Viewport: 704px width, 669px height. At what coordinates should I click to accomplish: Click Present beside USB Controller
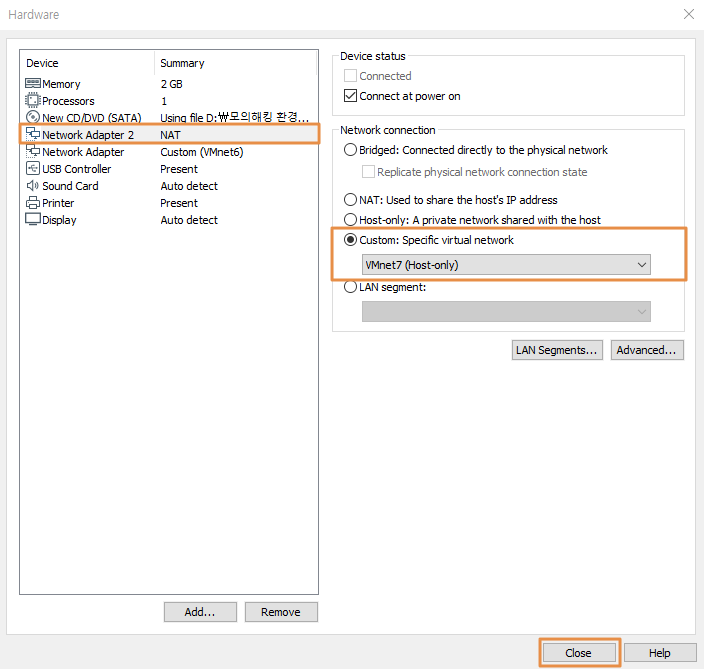click(x=179, y=169)
